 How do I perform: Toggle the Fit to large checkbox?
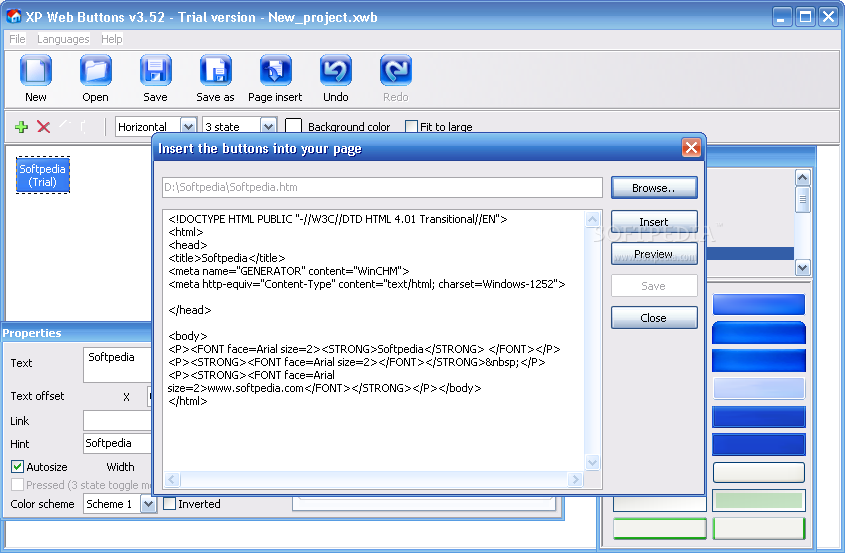pyautogui.click(x=411, y=127)
